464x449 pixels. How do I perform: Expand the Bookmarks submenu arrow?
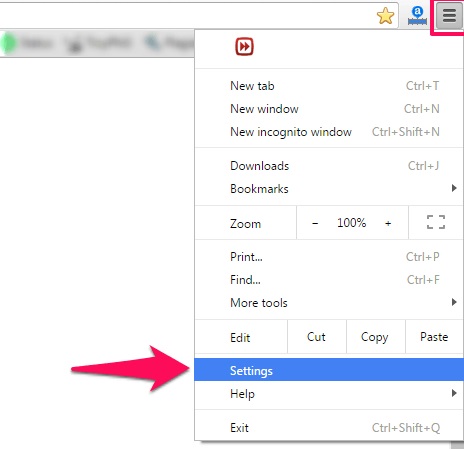tap(454, 188)
